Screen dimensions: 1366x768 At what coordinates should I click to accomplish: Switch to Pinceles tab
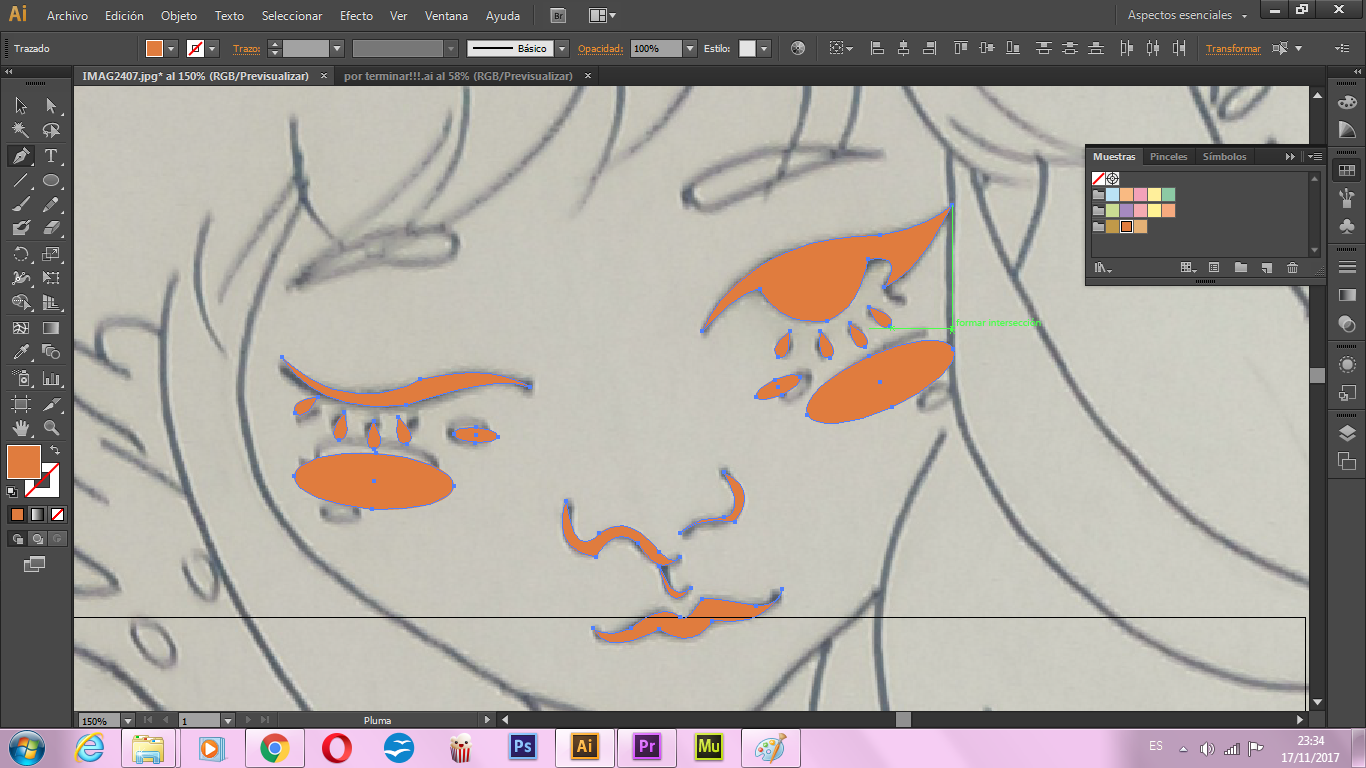pyautogui.click(x=1169, y=157)
